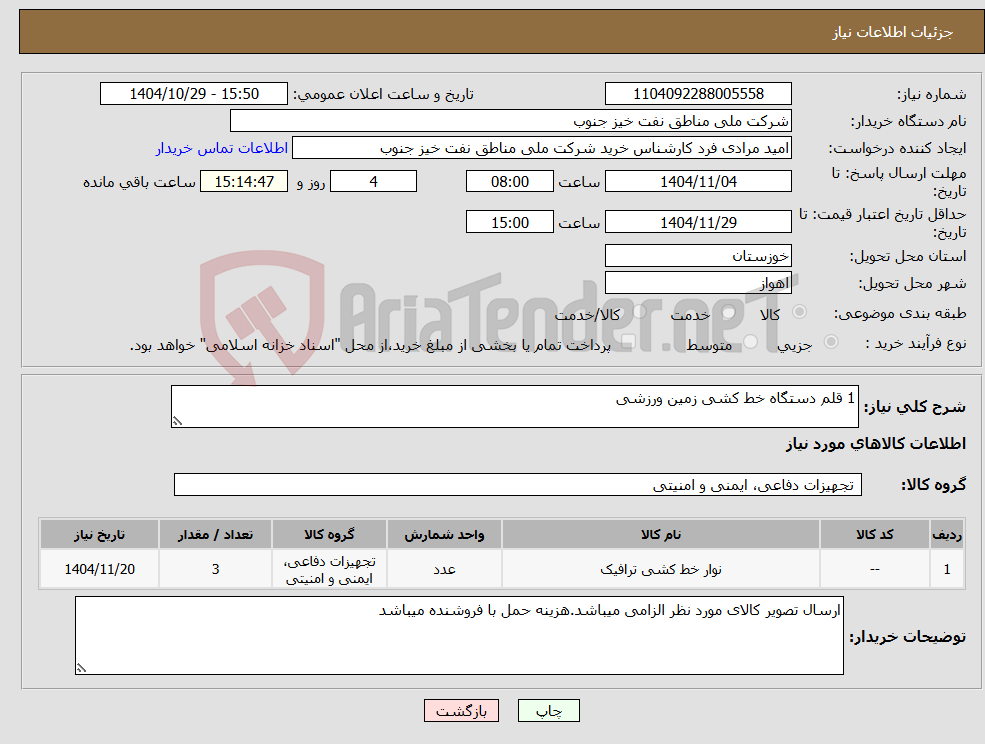Click the buyer notes text area
985x744 pixels.
(459, 635)
